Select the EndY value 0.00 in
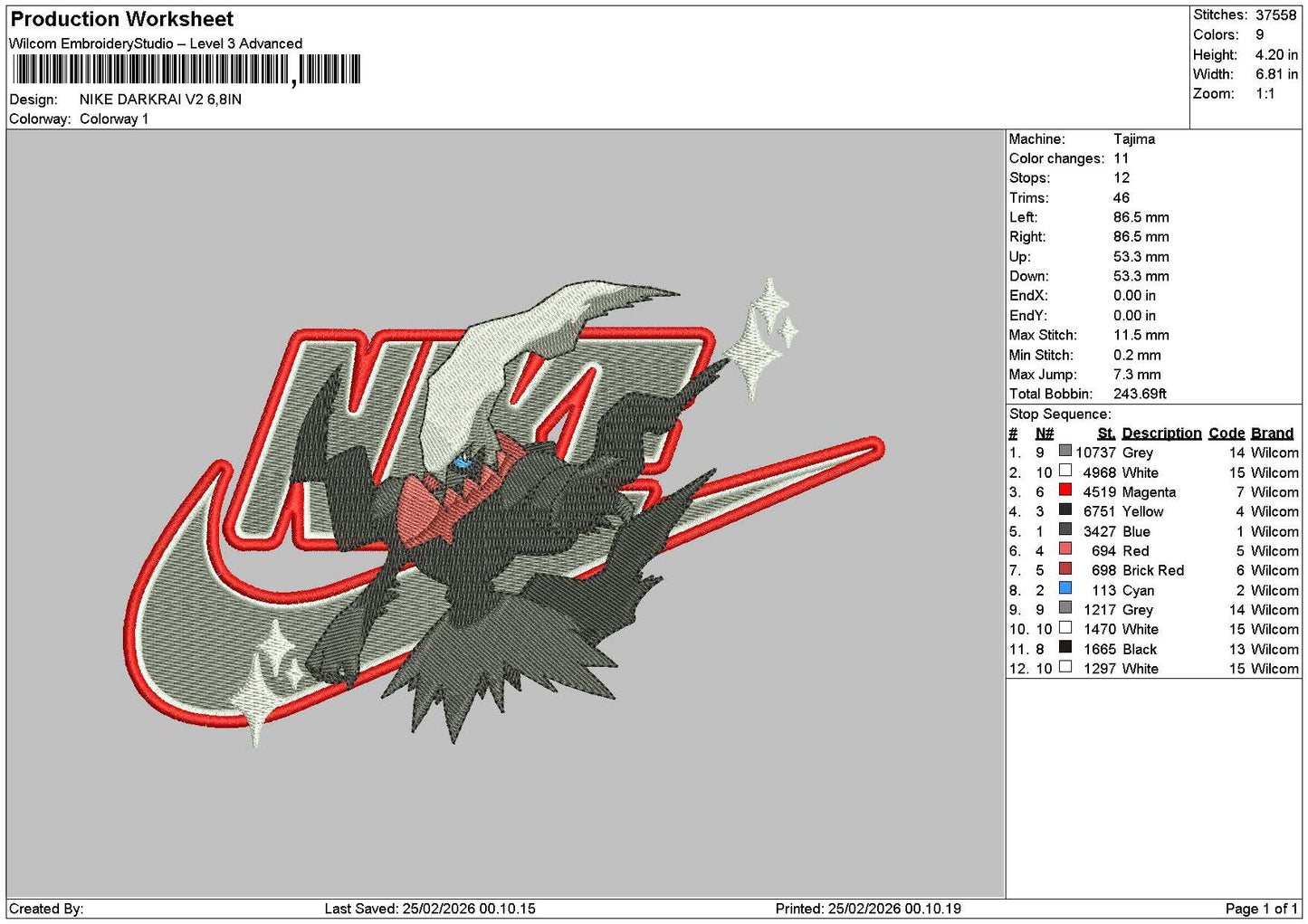 tap(1135, 316)
